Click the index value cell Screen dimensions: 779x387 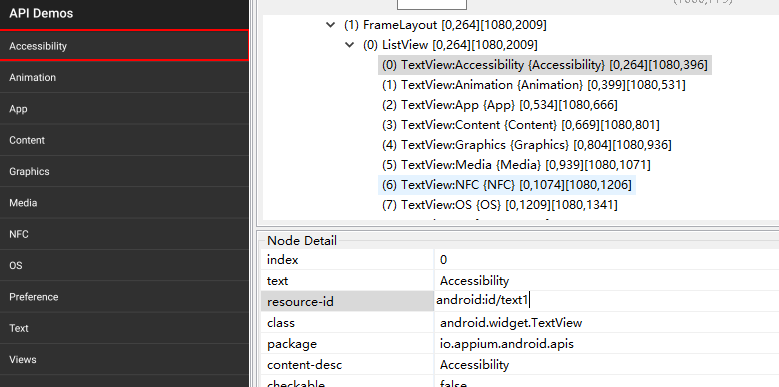tap(607, 259)
